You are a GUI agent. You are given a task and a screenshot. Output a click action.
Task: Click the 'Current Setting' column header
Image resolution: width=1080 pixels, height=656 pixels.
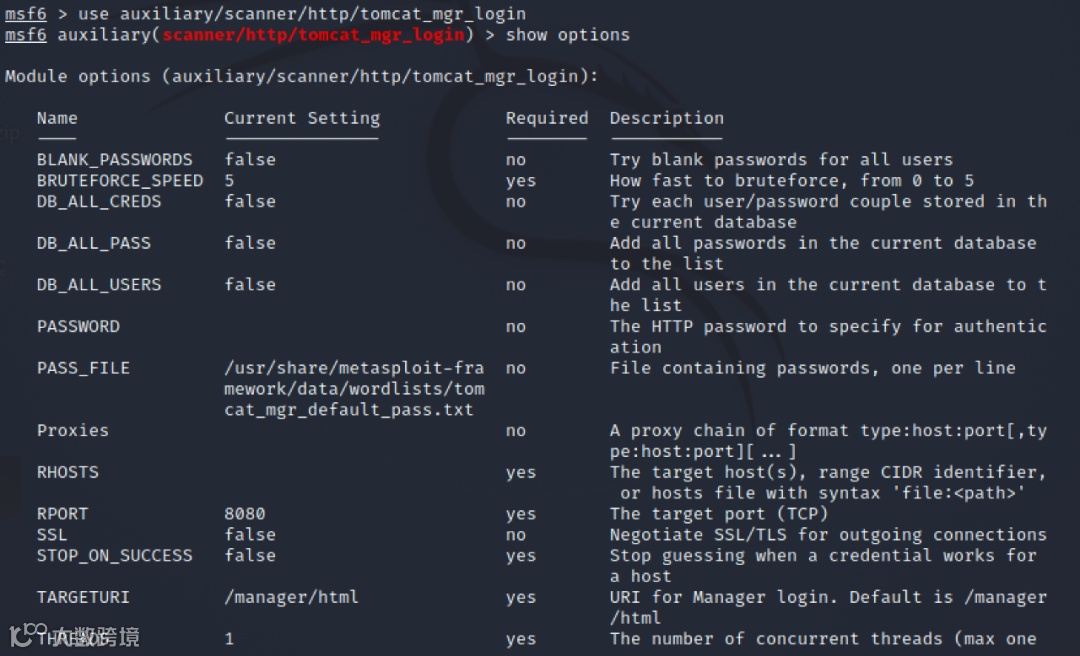pyautogui.click(x=301, y=118)
